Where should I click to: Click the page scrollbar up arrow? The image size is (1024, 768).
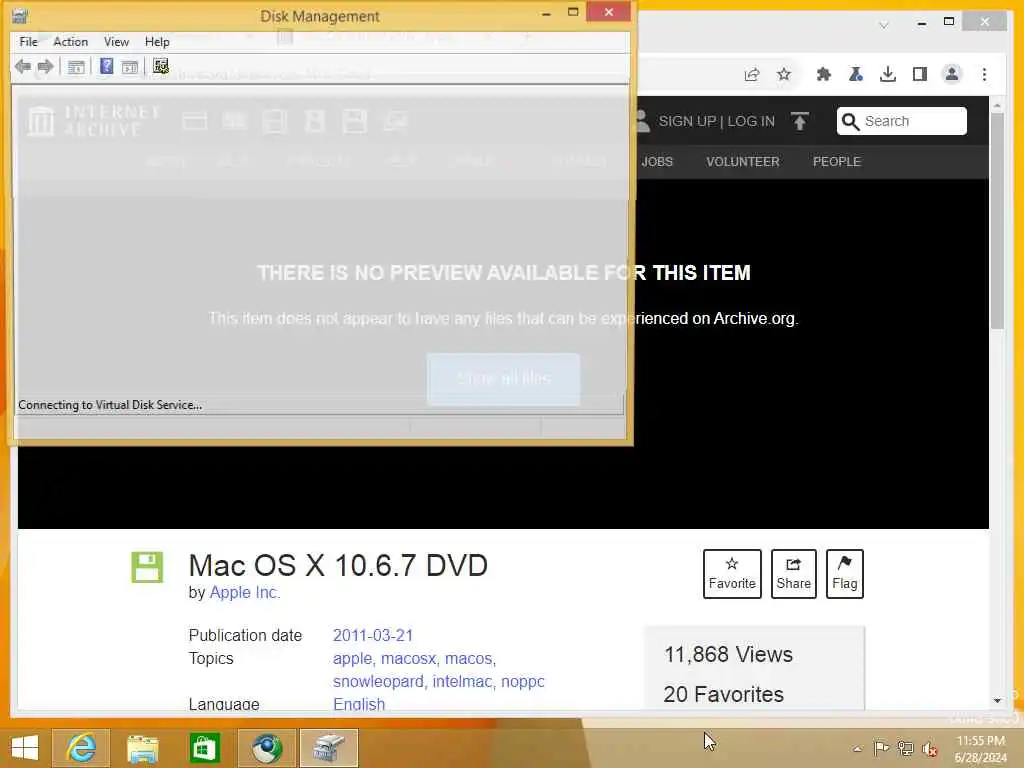(x=997, y=104)
